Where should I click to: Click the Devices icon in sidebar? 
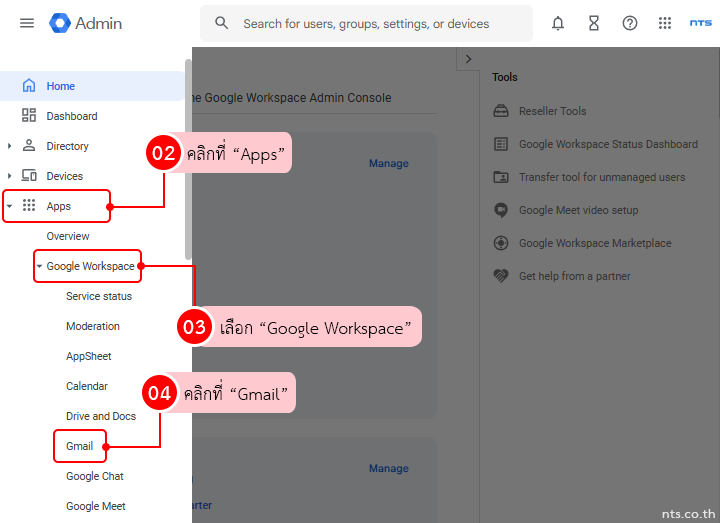[x=29, y=175]
